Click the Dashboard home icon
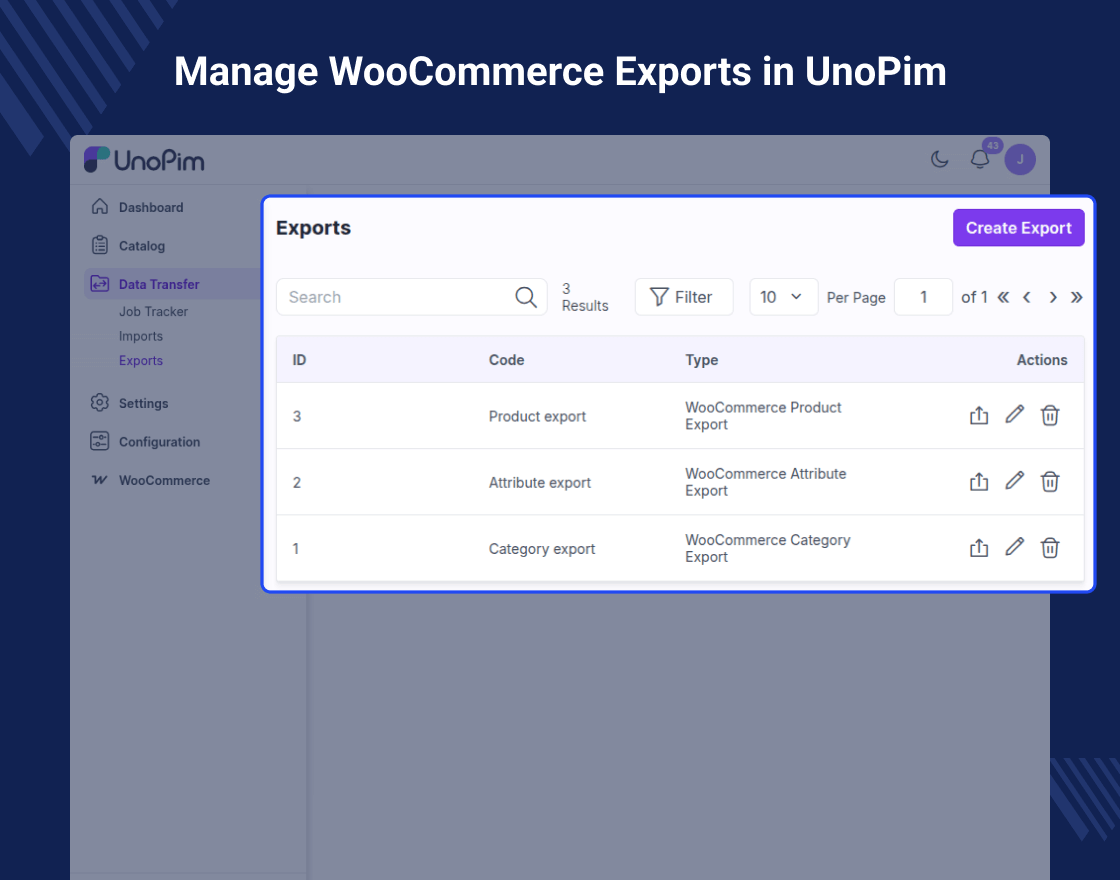Image resolution: width=1120 pixels, height=880 pixels. [x=100, y=206]
